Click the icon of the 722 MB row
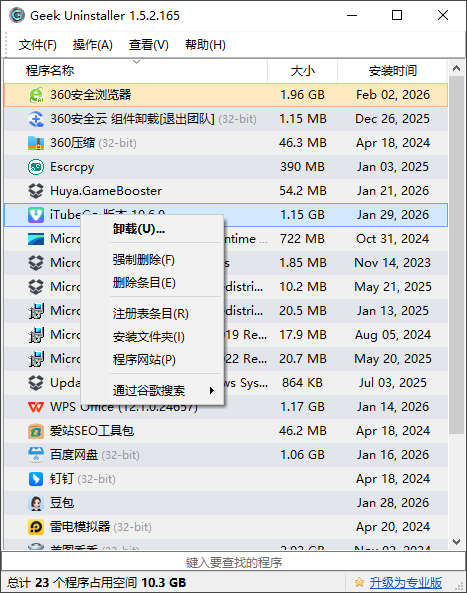This screenshot has height=593, width=467. (36, 239)
